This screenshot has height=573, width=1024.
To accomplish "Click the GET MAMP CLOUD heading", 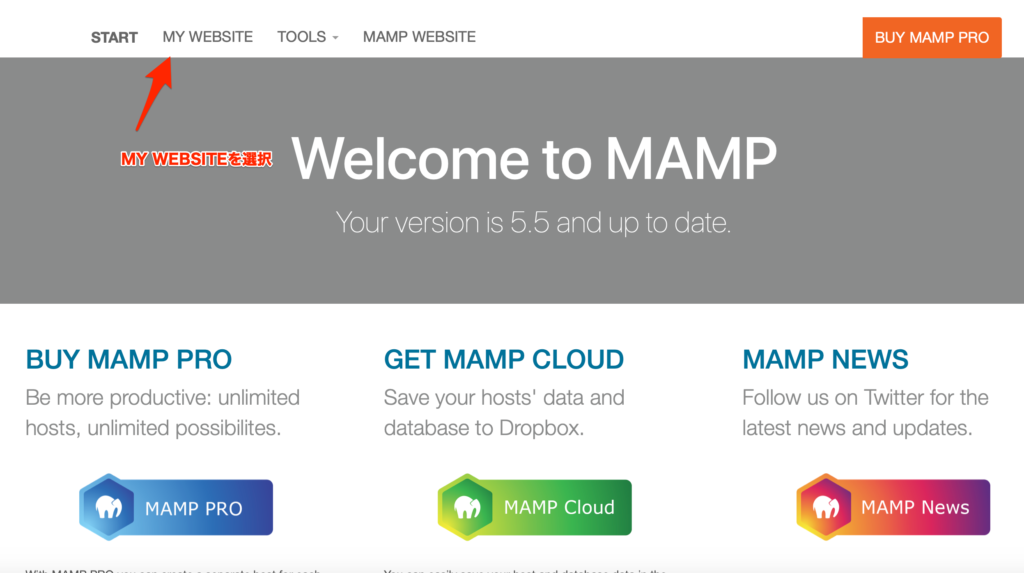I will tap(504, 359).
